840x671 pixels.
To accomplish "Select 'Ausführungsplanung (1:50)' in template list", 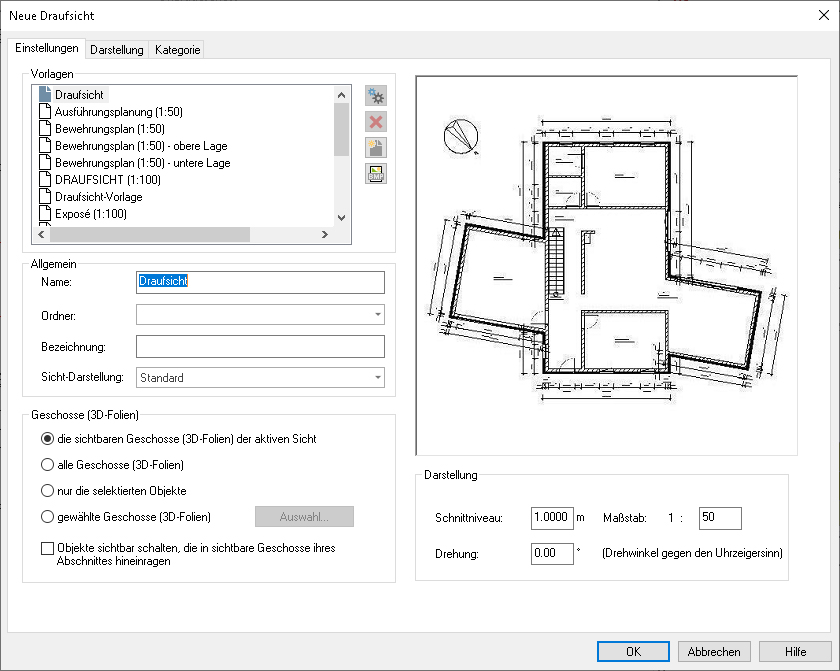I will click(119, 112).
